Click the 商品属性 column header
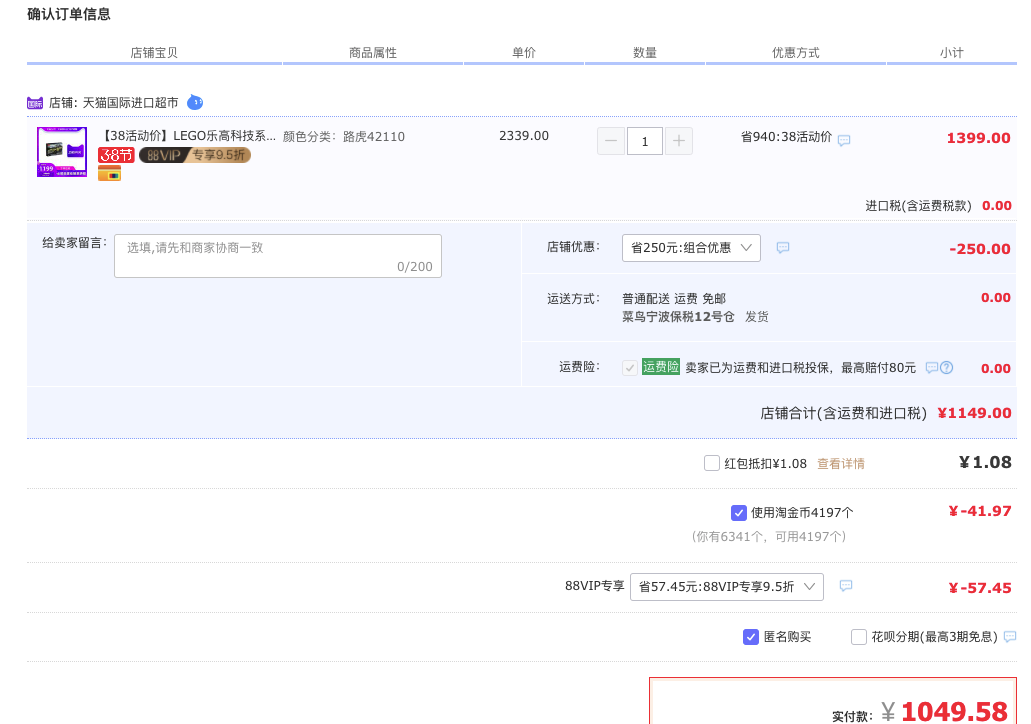Screen dimensions: 1031x724 (373, 53)
